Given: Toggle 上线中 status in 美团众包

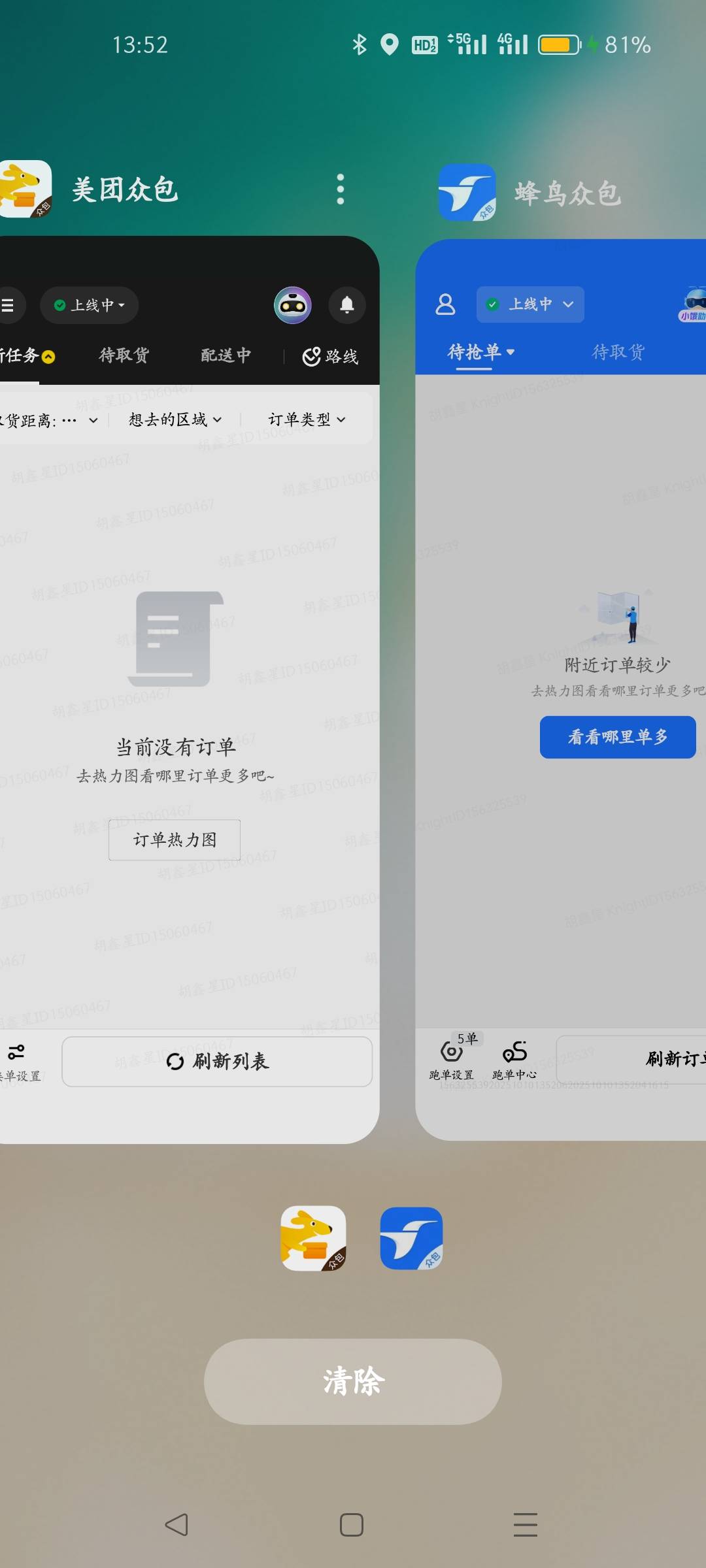Looking at the screenshot, I should pyautogui.click(x=90, y=305).
